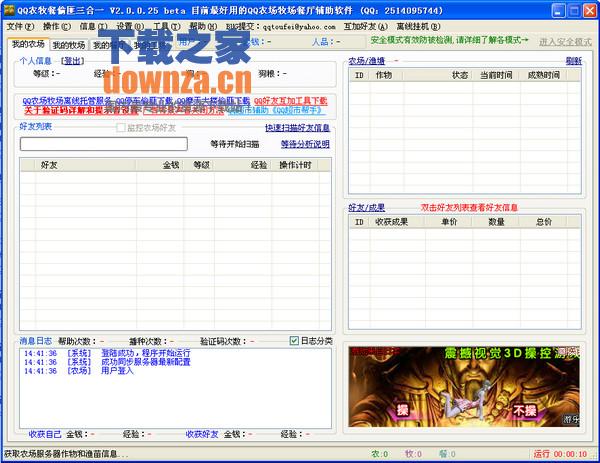Click the 牧:0 status bar counter
Viewport: 600px width, 463px height.
[413, 454]
